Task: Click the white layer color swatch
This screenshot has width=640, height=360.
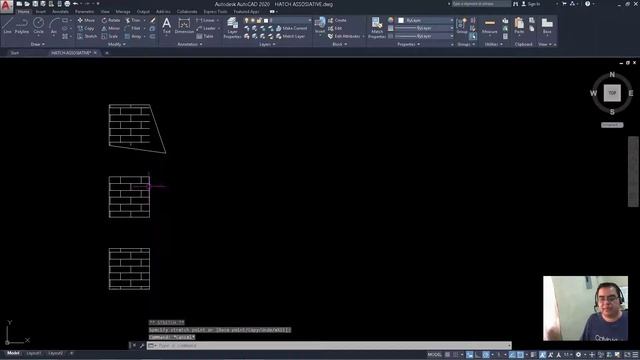Action: click(x=266, y=20)
